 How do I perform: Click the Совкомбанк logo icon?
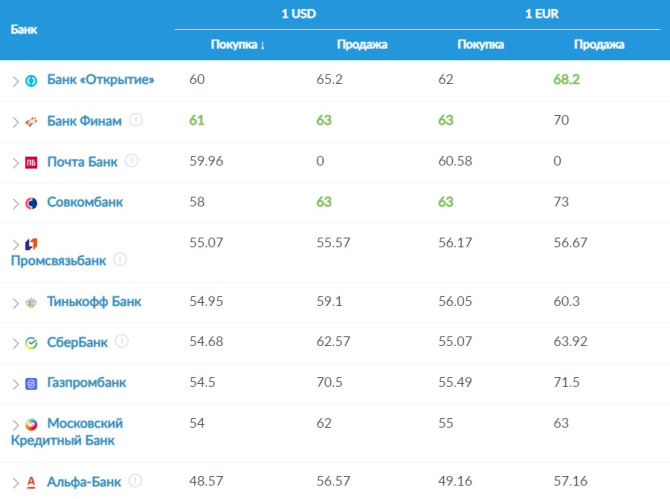[31, 203]
